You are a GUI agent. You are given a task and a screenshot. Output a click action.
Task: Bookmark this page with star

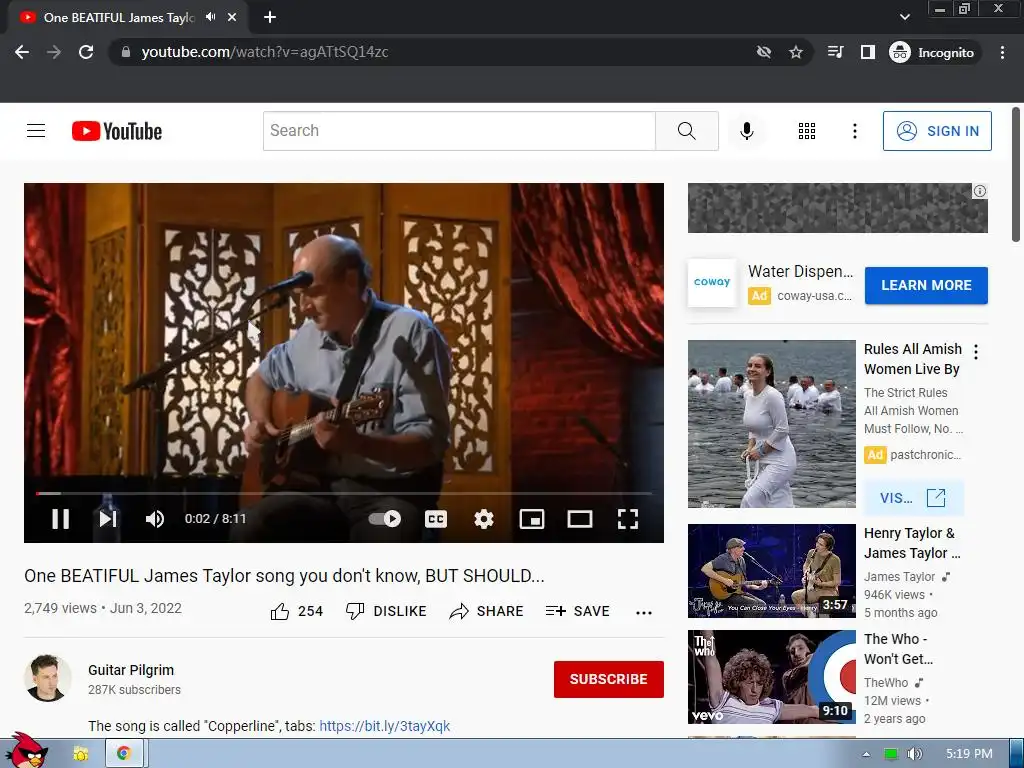coord(795,52)
